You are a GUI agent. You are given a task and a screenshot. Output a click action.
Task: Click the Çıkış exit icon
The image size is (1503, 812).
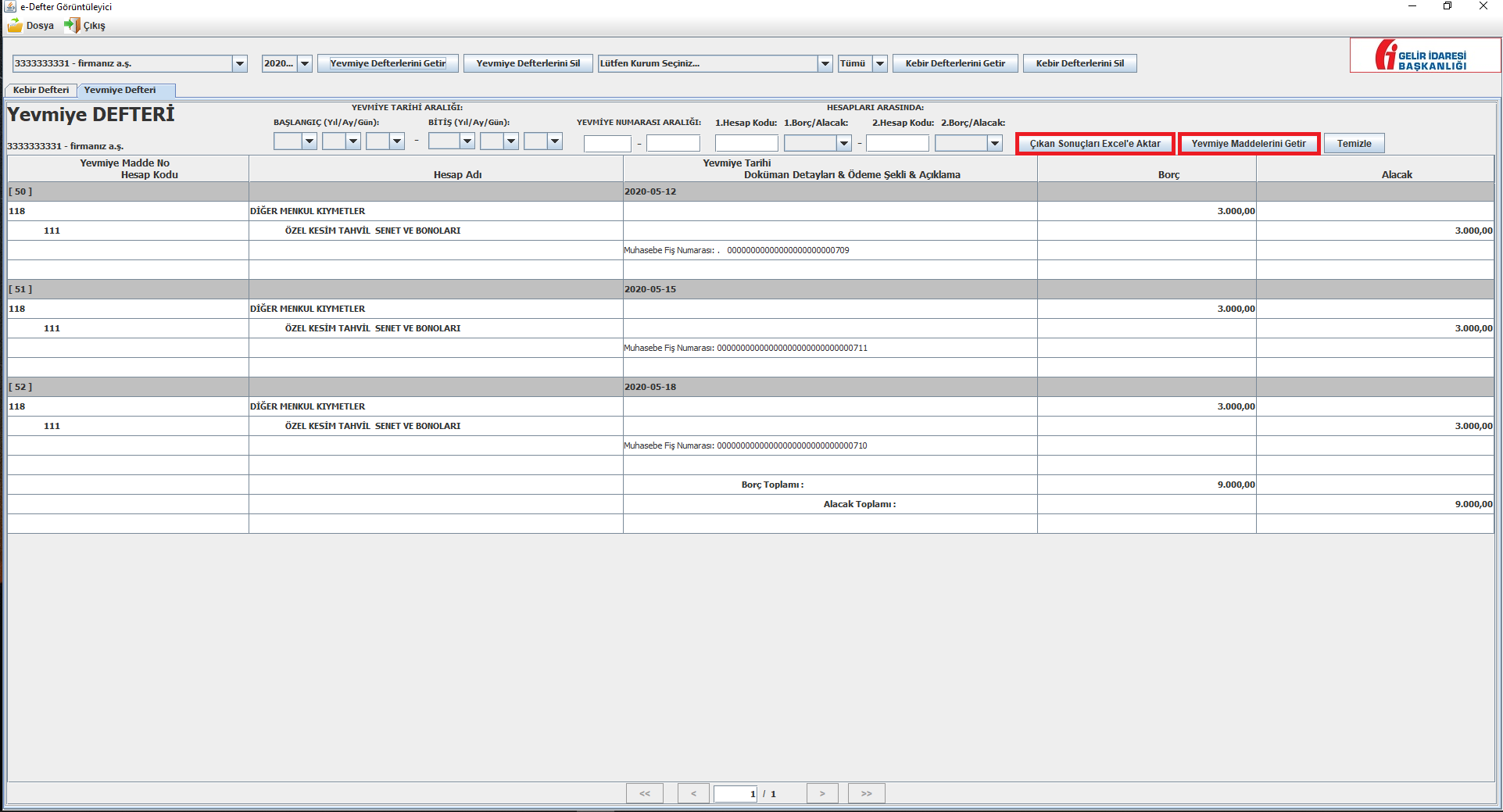[x=72, y=26]
